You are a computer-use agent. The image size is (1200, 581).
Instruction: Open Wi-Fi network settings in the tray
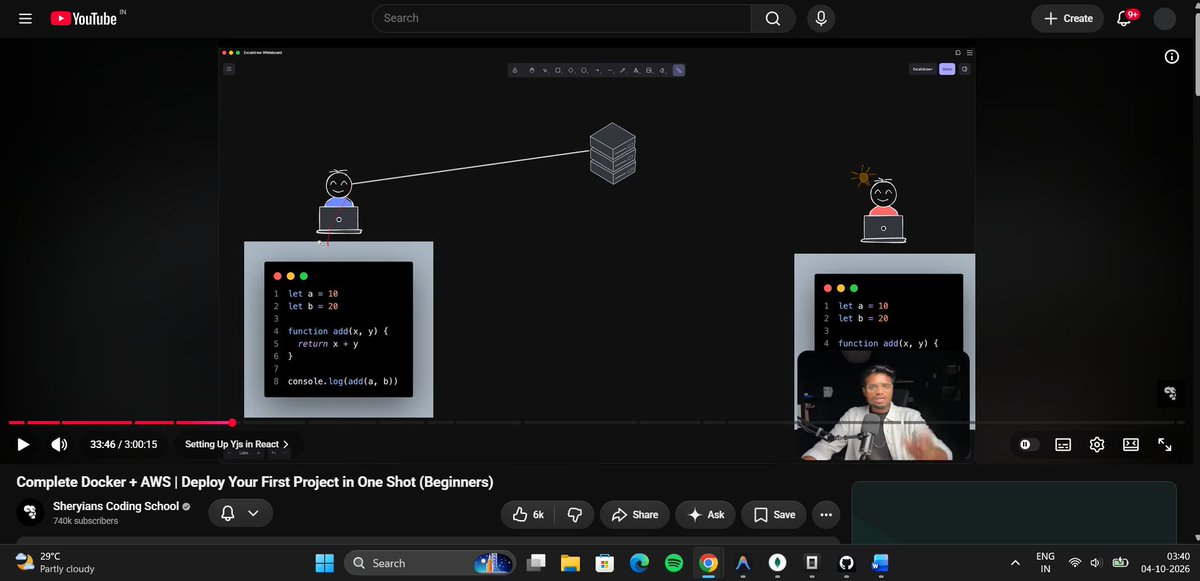coord(1076,562)
